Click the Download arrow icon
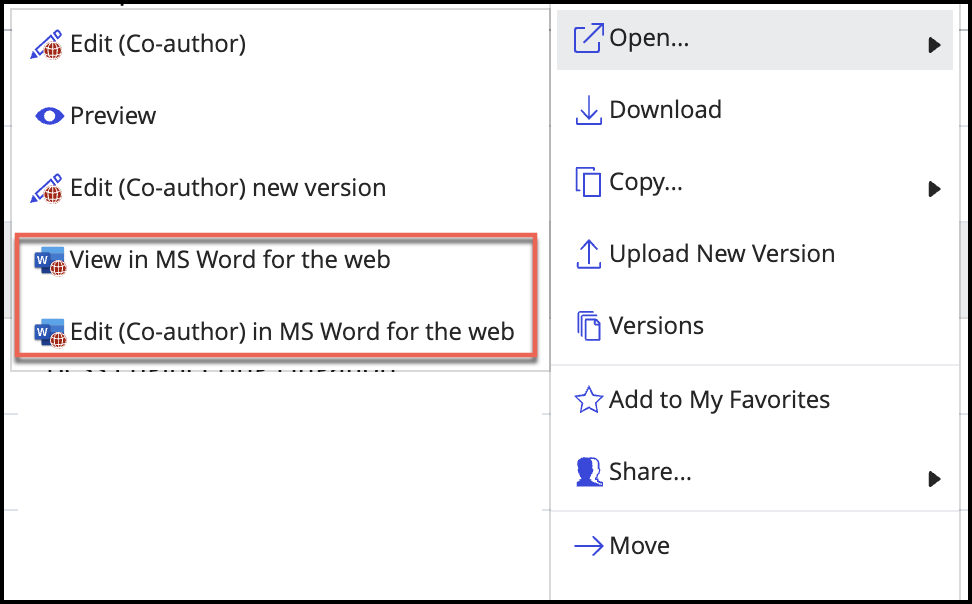Image resolution: width=972 pixels, height=604 pixels. (x=588, y=110)
